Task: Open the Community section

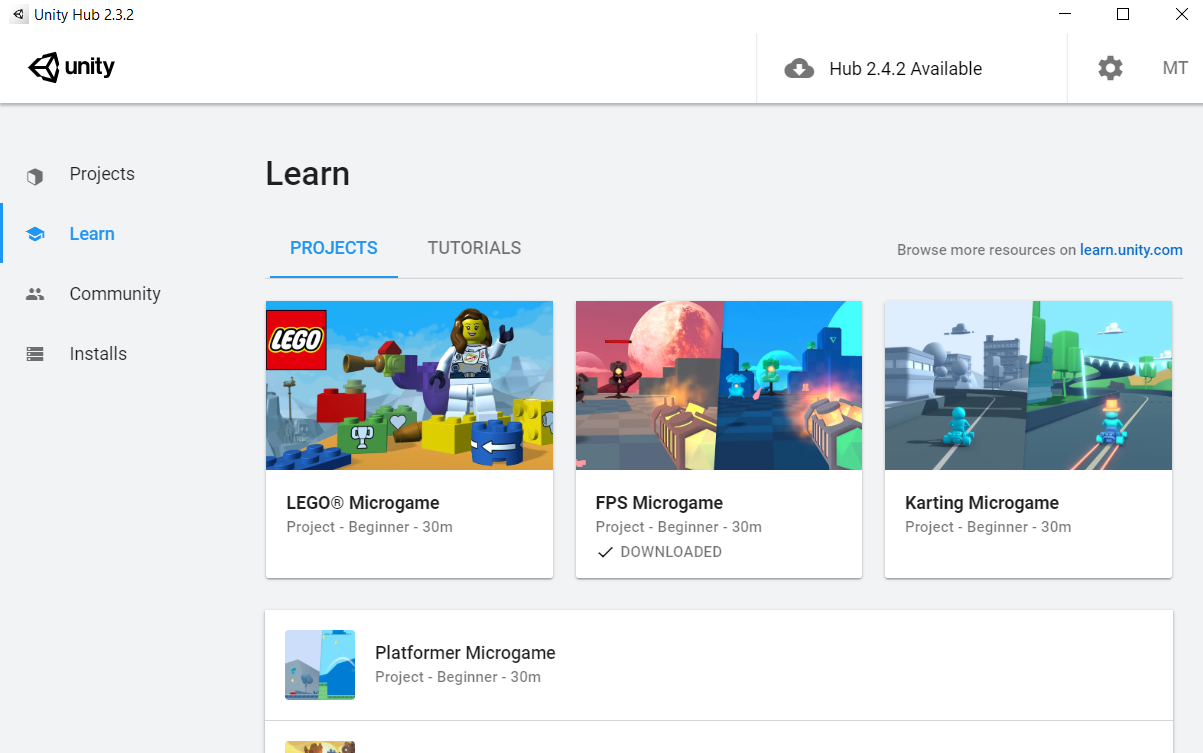Action: point(115,294)
